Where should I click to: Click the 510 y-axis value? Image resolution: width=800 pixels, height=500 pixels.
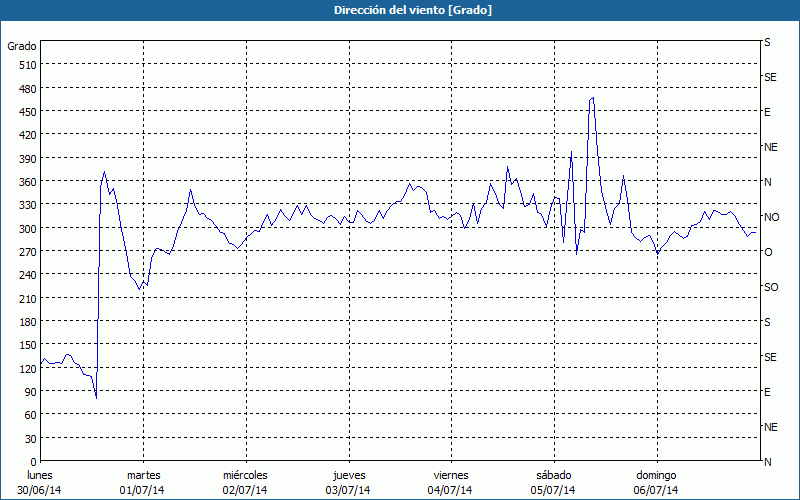coord(27,65)
